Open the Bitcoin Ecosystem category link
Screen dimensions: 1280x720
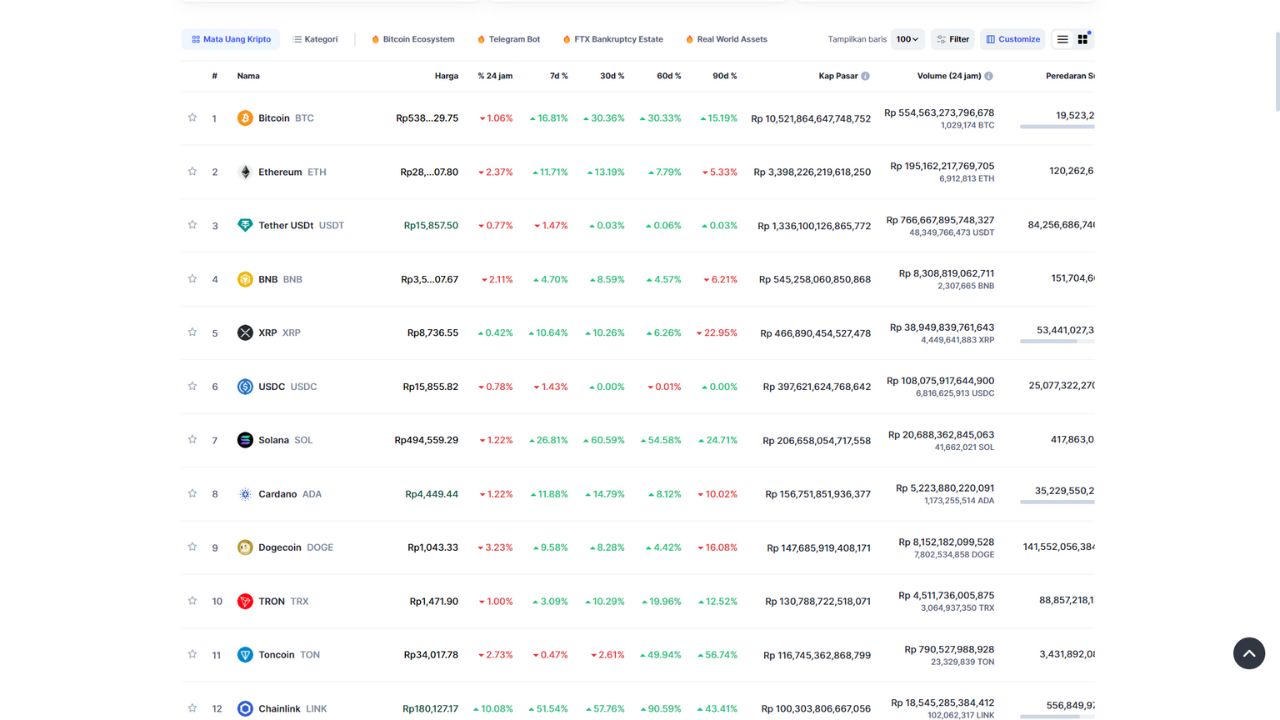point(412,39)
